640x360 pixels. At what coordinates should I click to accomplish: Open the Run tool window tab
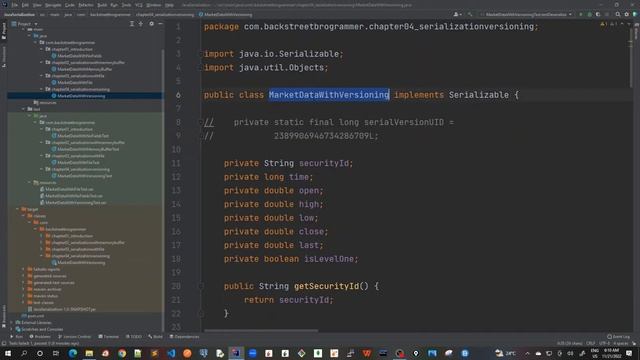pyautogui.click(x=17, y=337)
